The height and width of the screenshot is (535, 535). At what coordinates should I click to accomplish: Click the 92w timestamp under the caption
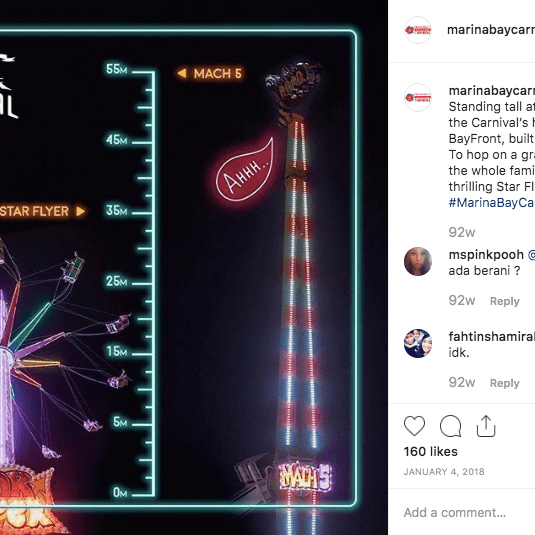(x=462, y=232)
